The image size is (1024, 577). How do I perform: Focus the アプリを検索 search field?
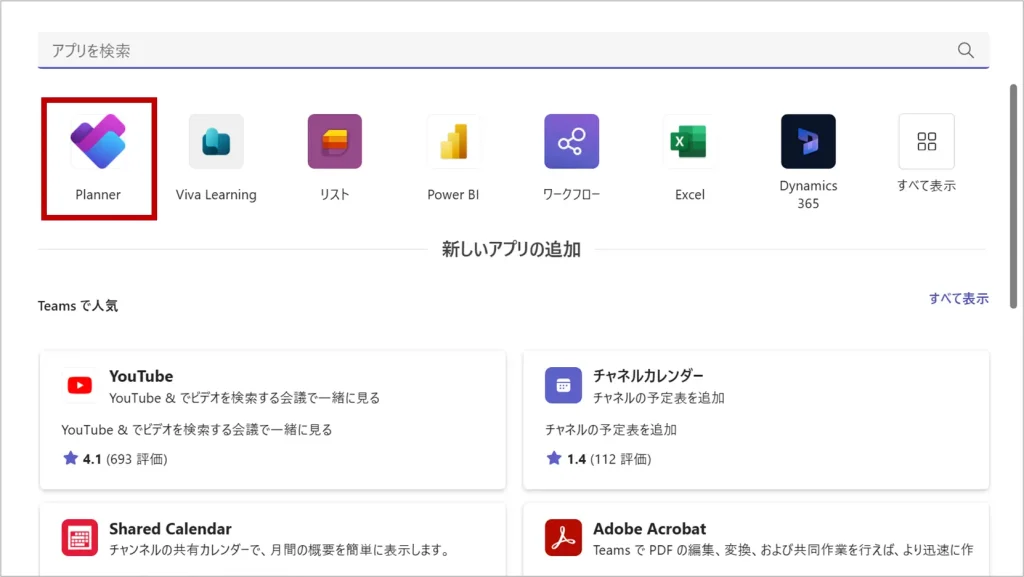point(490,50)
